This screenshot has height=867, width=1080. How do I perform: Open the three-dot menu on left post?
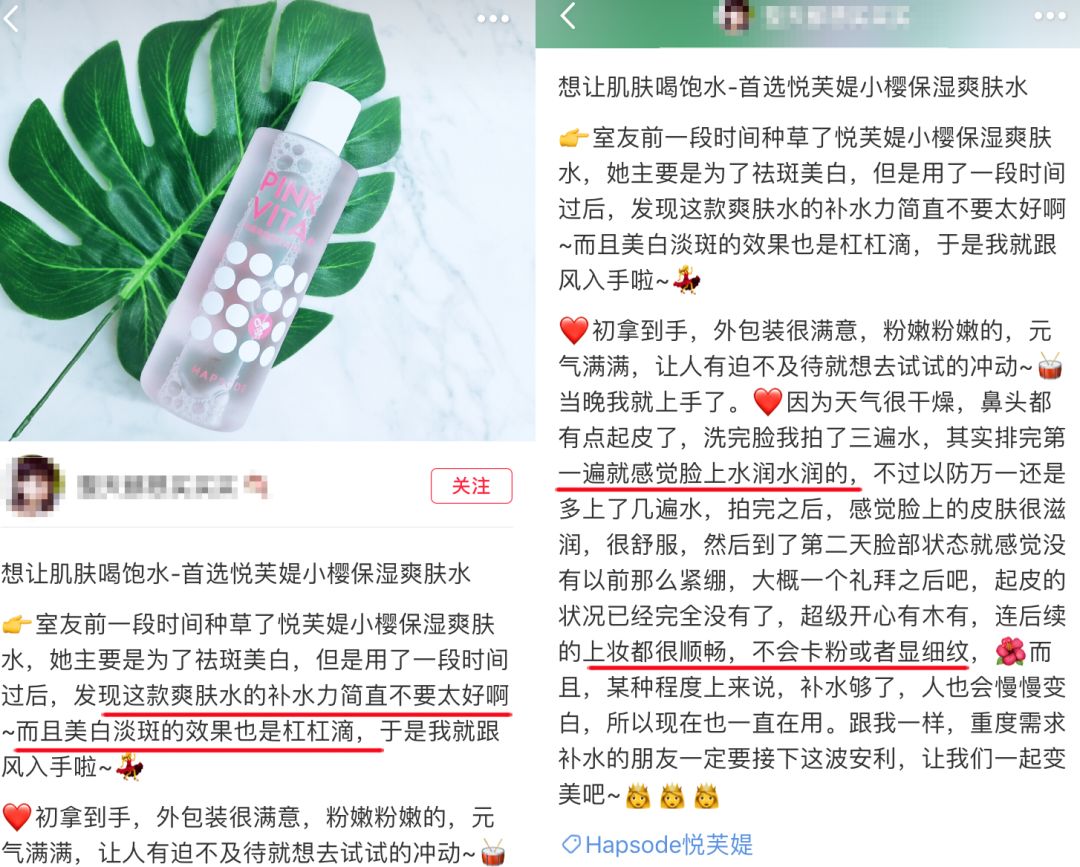pyautogui.click(x=493, y=19)
